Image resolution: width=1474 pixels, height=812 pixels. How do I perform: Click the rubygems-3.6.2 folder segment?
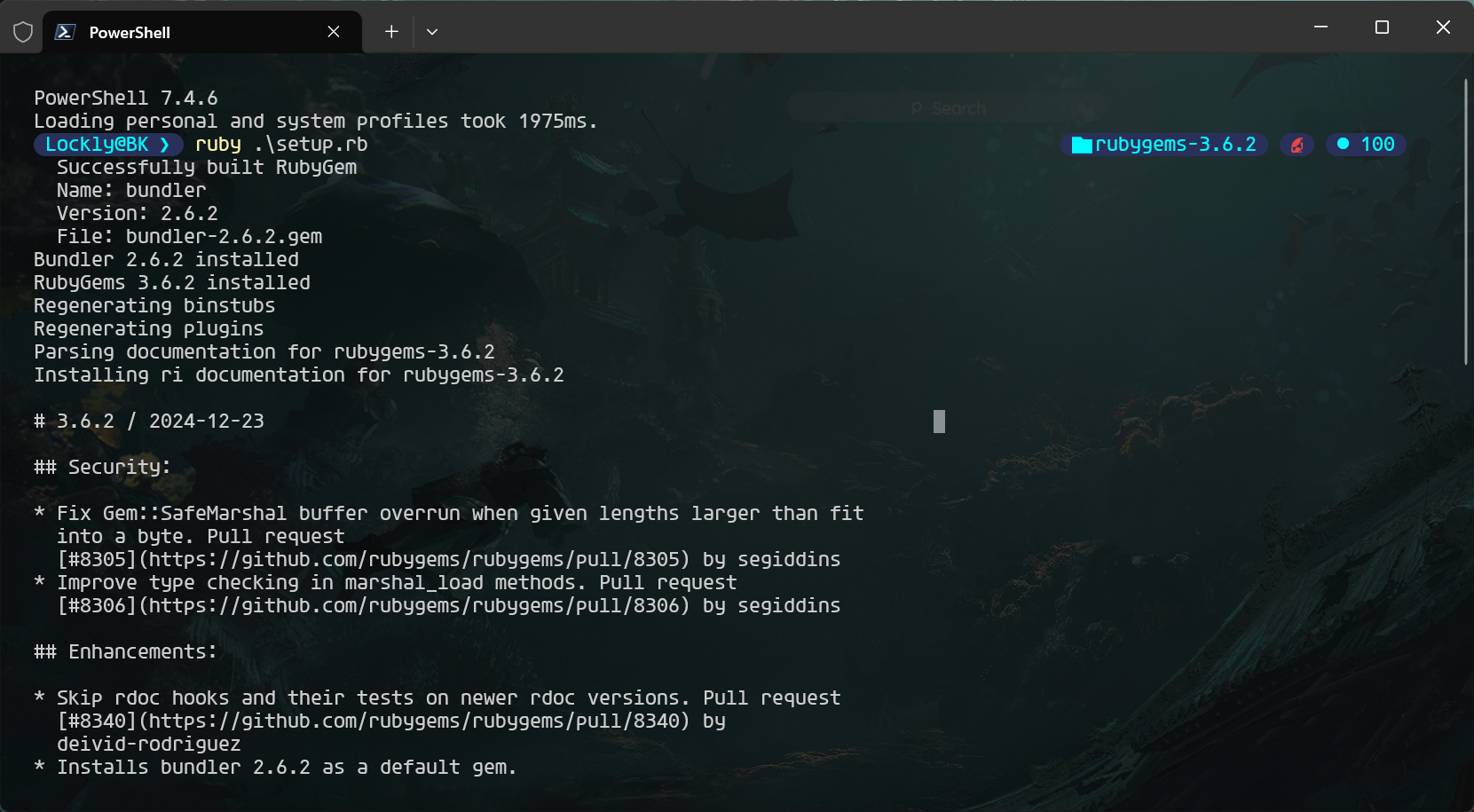point(1164,145)
